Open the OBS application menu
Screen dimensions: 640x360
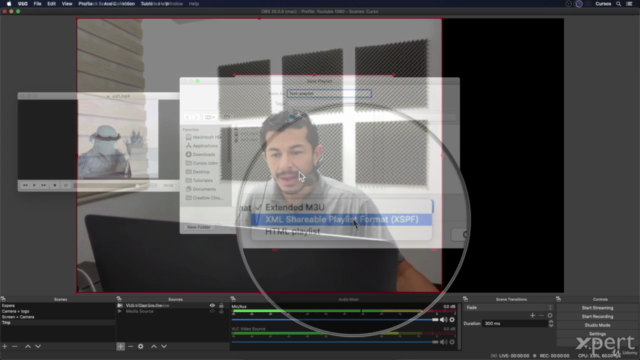click(x=23, y=4)
